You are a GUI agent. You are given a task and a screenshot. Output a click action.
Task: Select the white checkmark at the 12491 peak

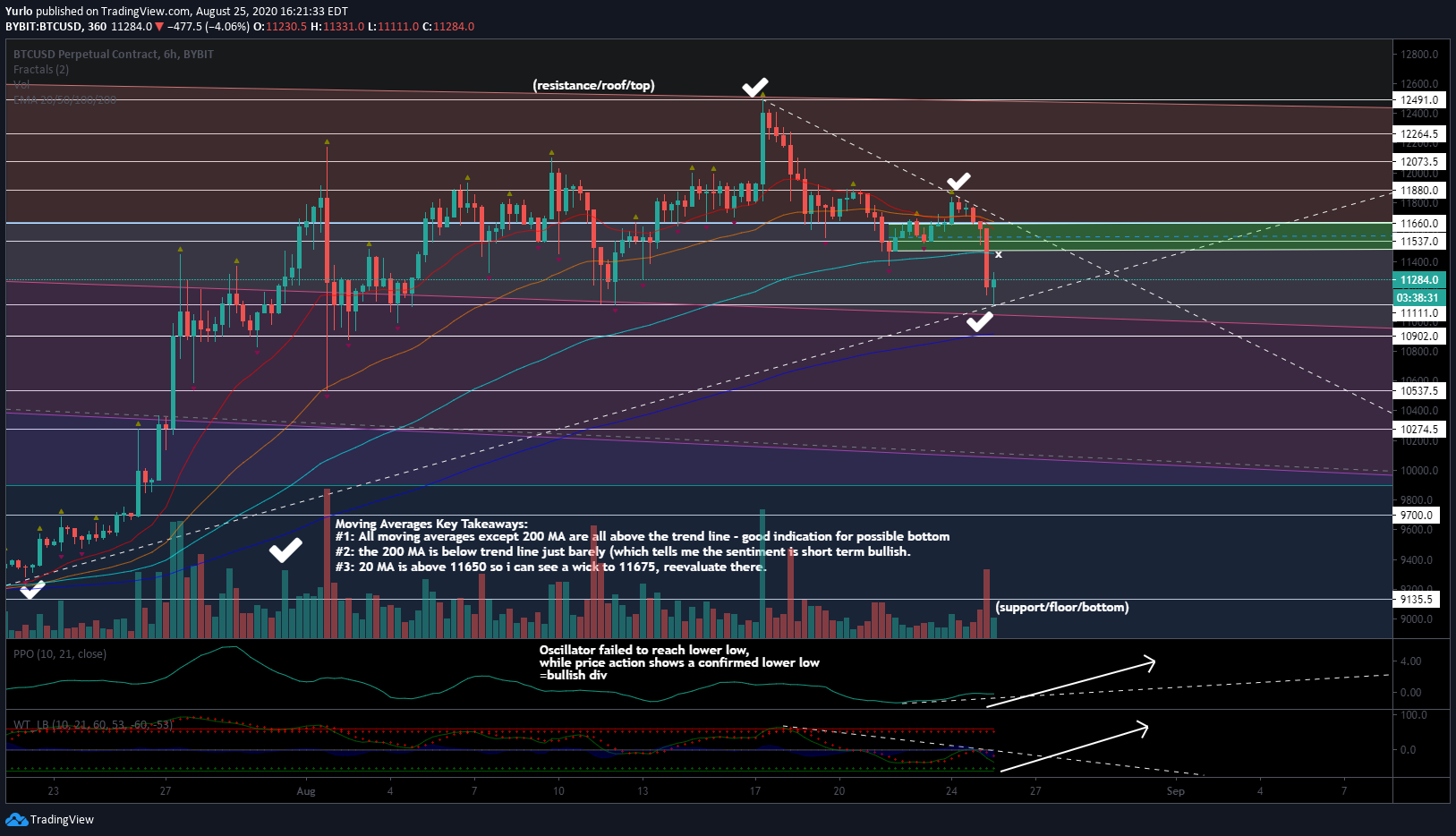click(755, 87)
